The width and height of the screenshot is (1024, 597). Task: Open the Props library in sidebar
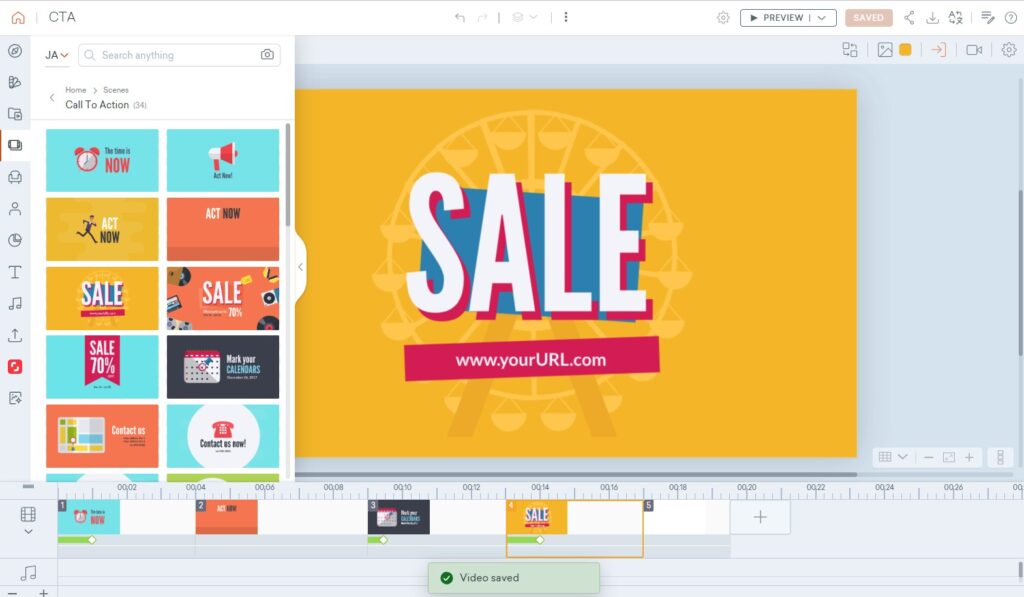[15, 177]
